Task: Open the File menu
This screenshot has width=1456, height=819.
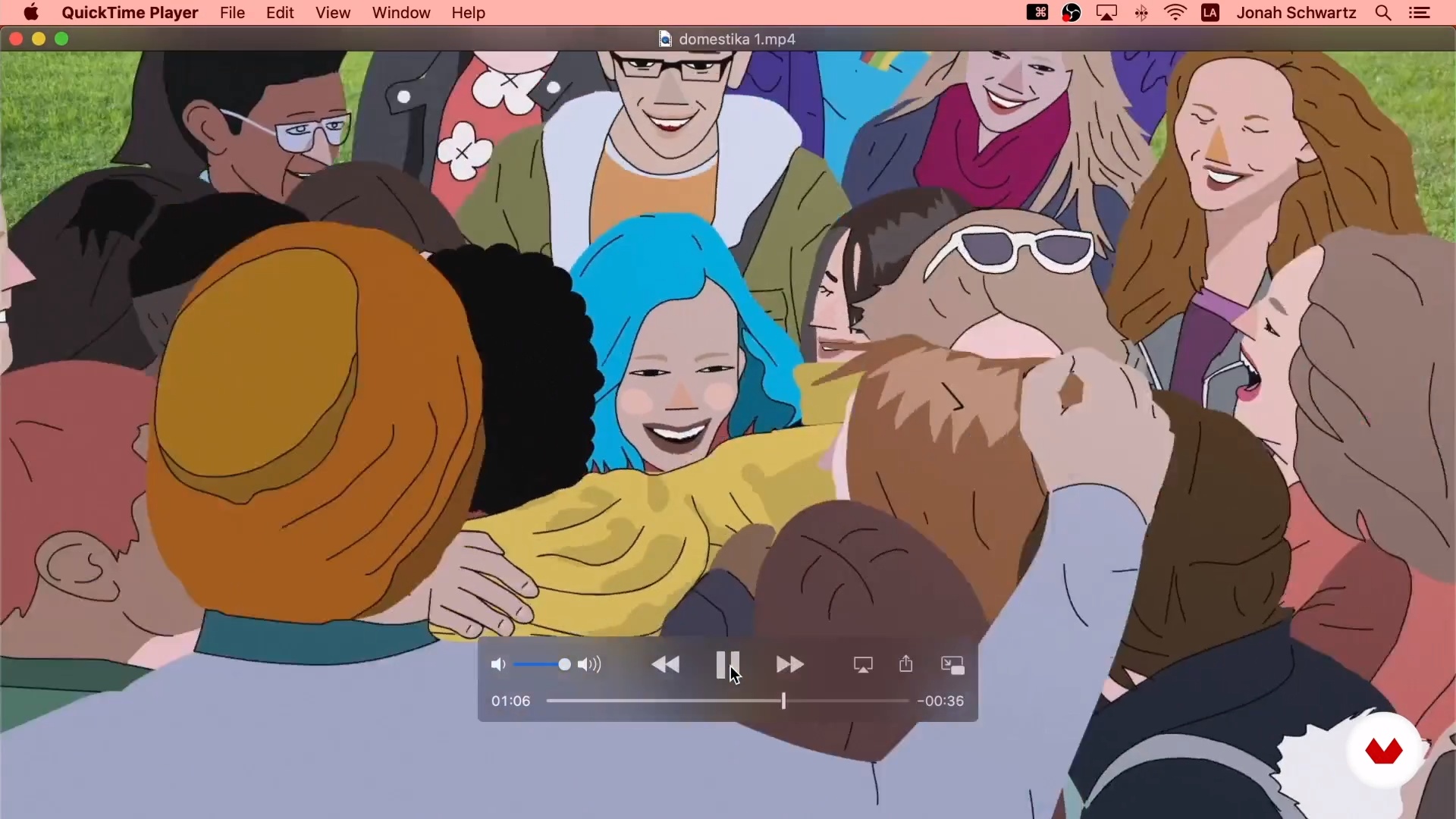Action: click(232, 13)
